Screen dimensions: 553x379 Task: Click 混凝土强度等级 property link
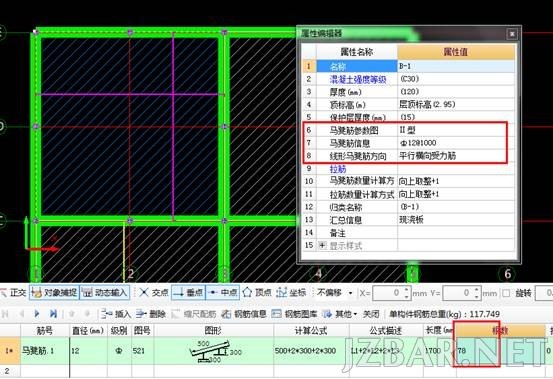(x=358, y=79)
